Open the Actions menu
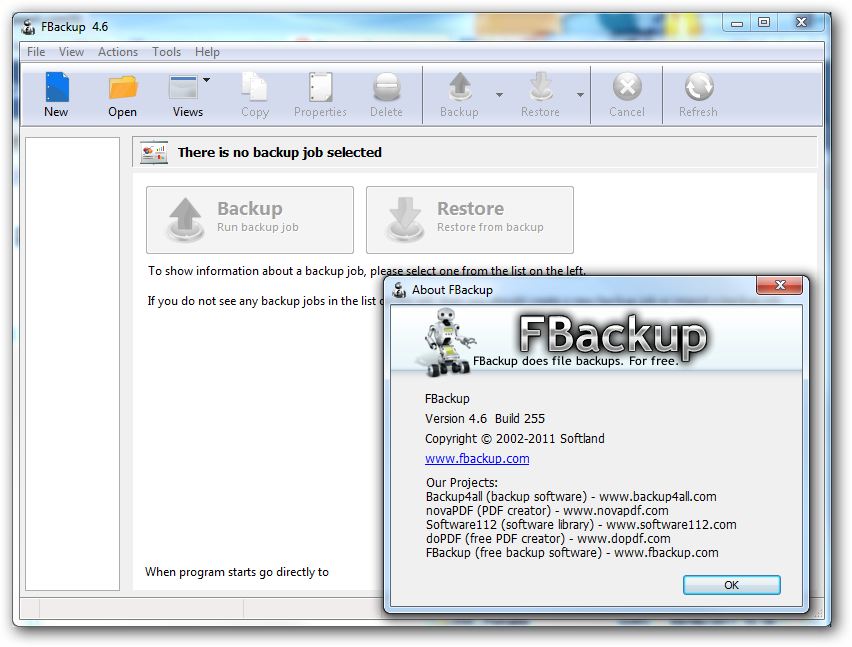This screenshot has height=647, width=852. (118, 52)
